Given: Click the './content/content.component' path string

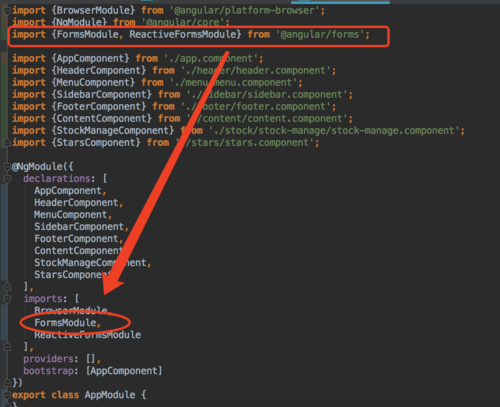Looking at the screenshot, I should click(x=267, y=118).
